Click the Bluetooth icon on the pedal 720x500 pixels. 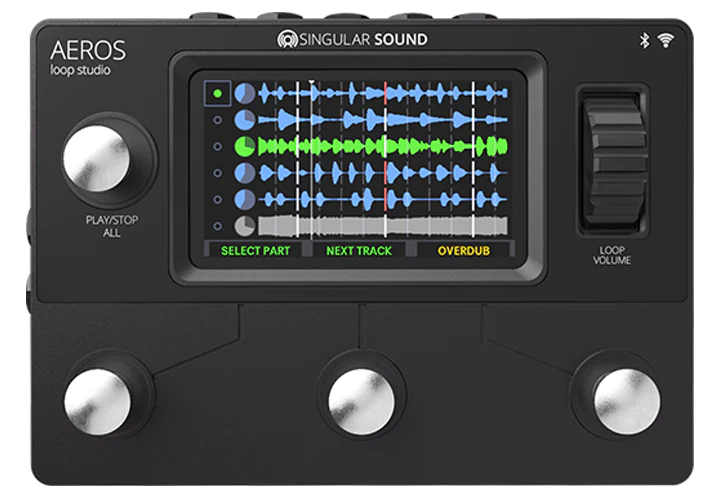[645, 40]
